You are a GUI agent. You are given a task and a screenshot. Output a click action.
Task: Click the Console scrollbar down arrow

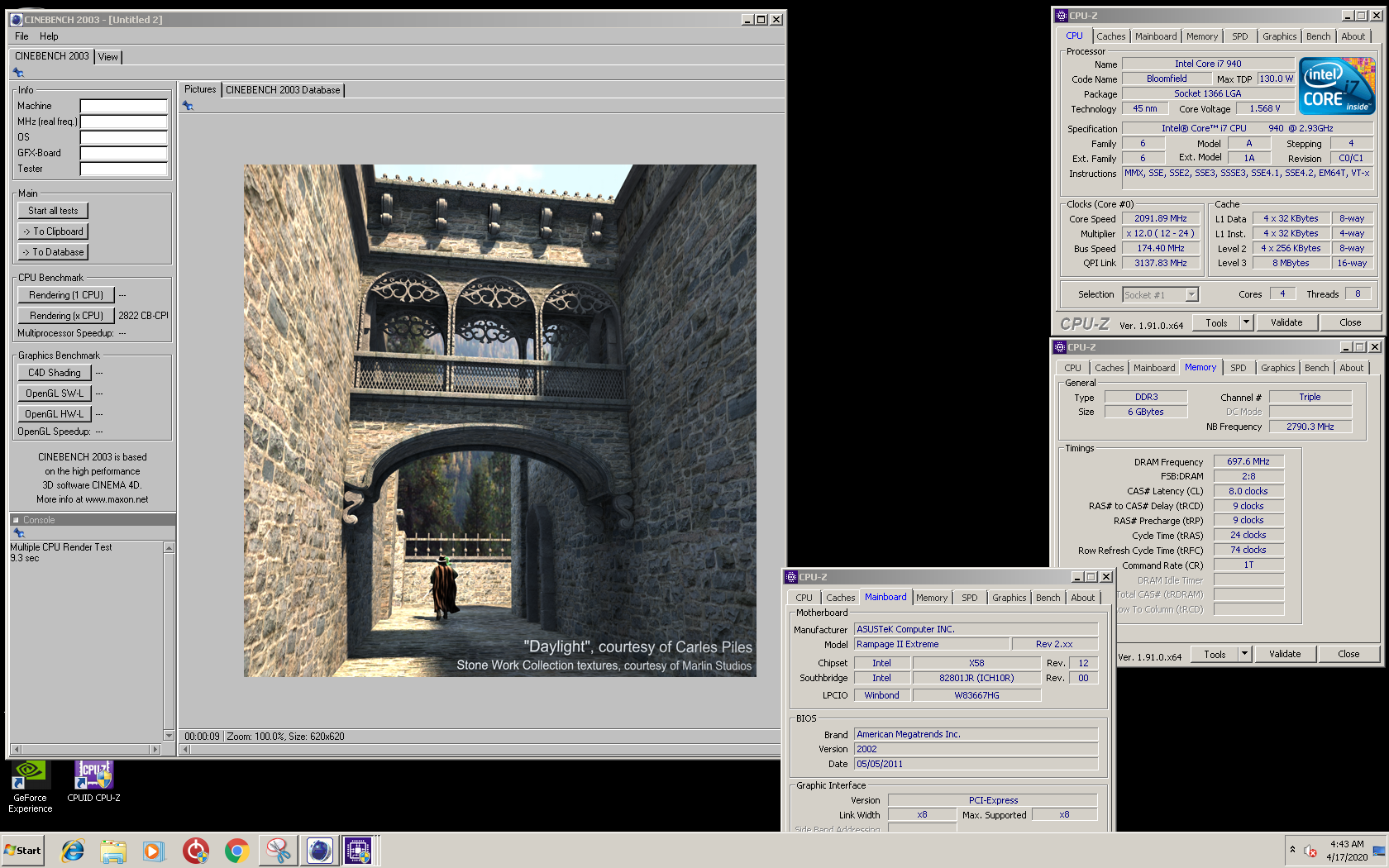tap(169, 736)
